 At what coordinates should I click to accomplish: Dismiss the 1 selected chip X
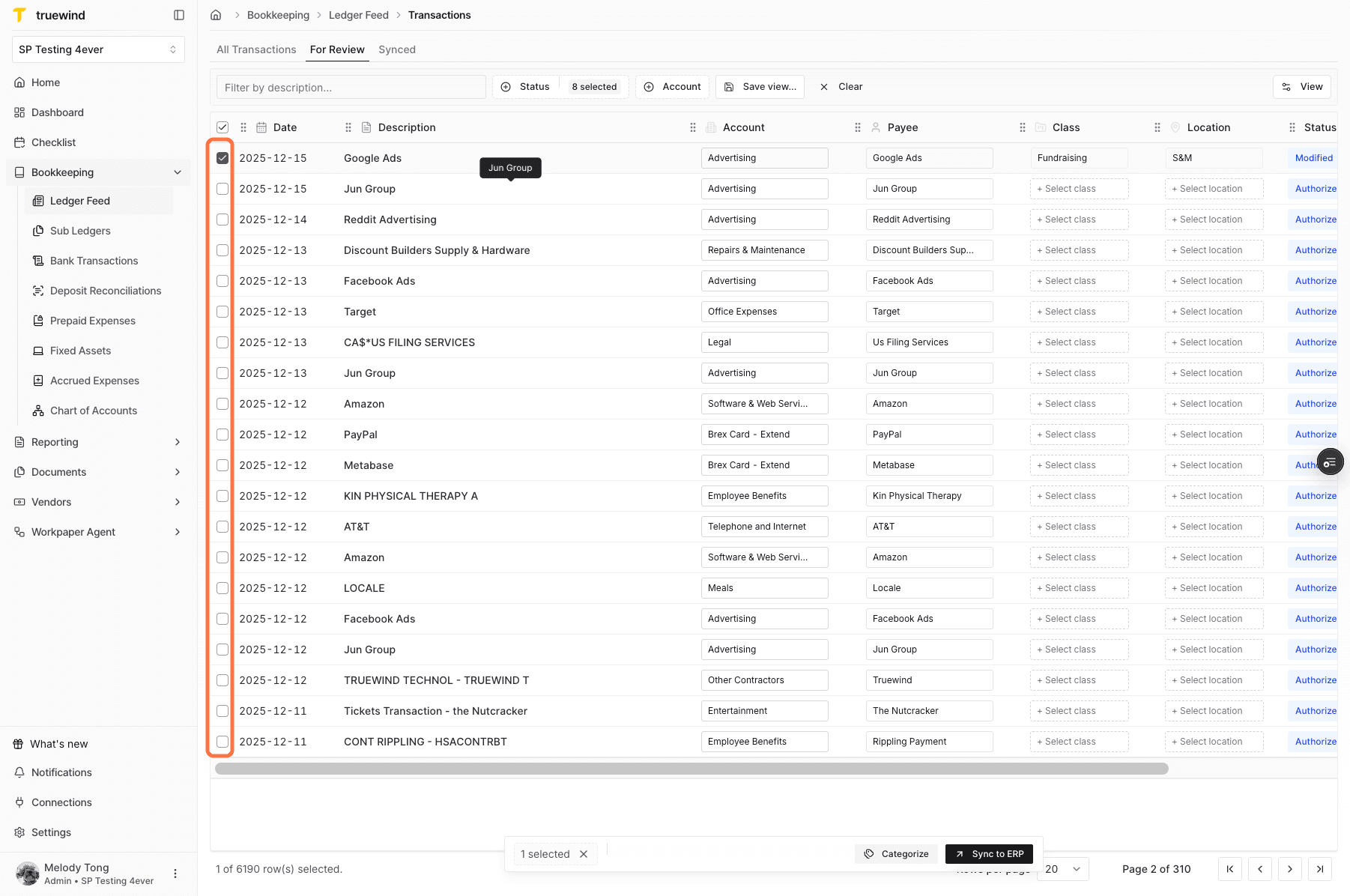[584, 854]
